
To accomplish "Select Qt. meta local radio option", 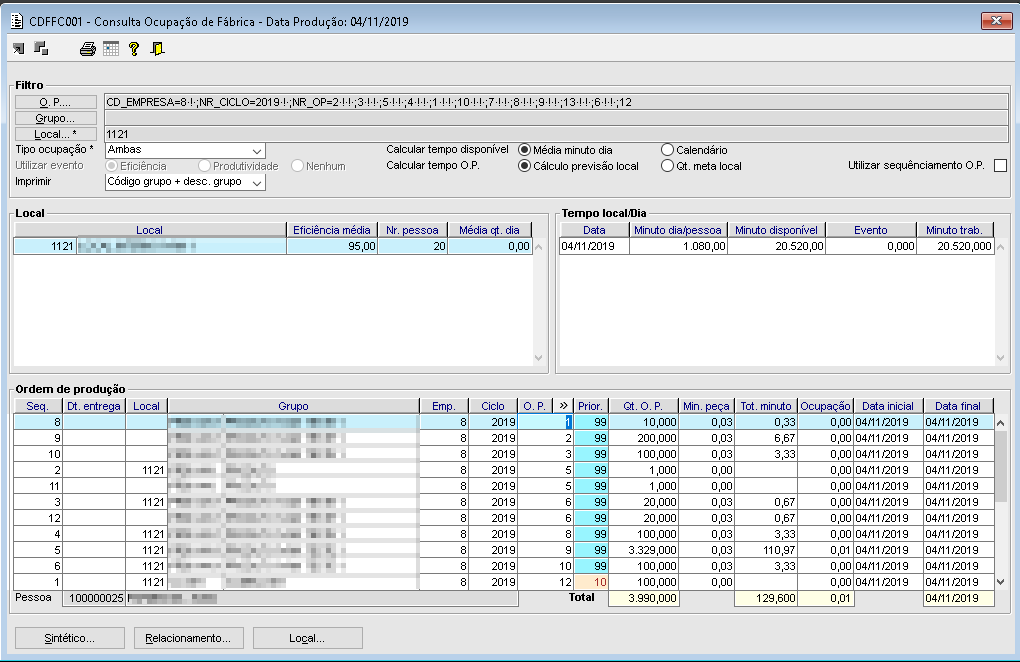I will coord(667,166).
